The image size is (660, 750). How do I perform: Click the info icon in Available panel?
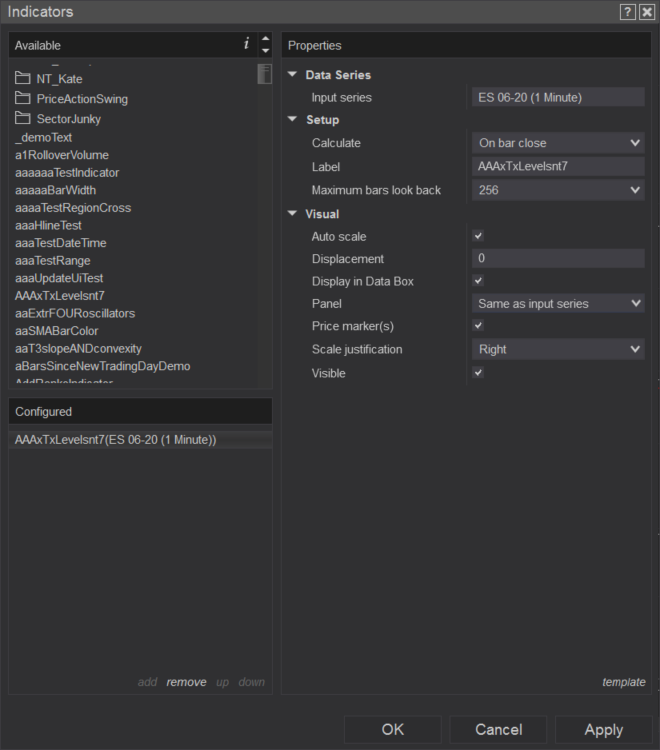click(x=246, y=44)
